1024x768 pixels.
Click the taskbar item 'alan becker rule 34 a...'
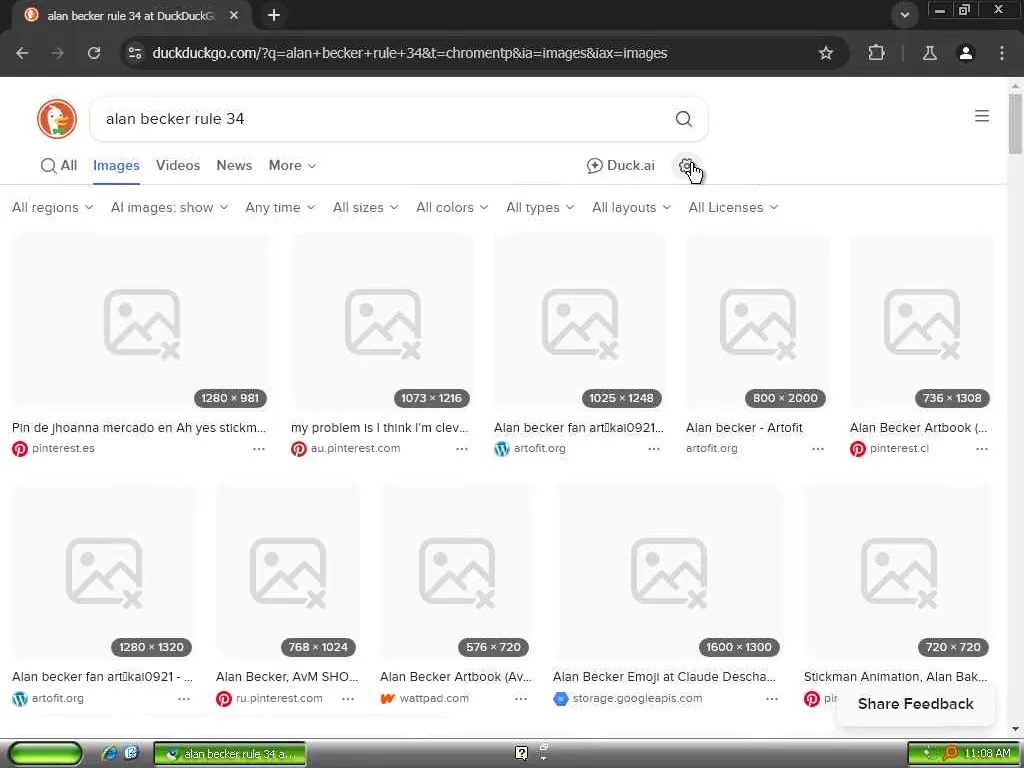click(230, 754)
